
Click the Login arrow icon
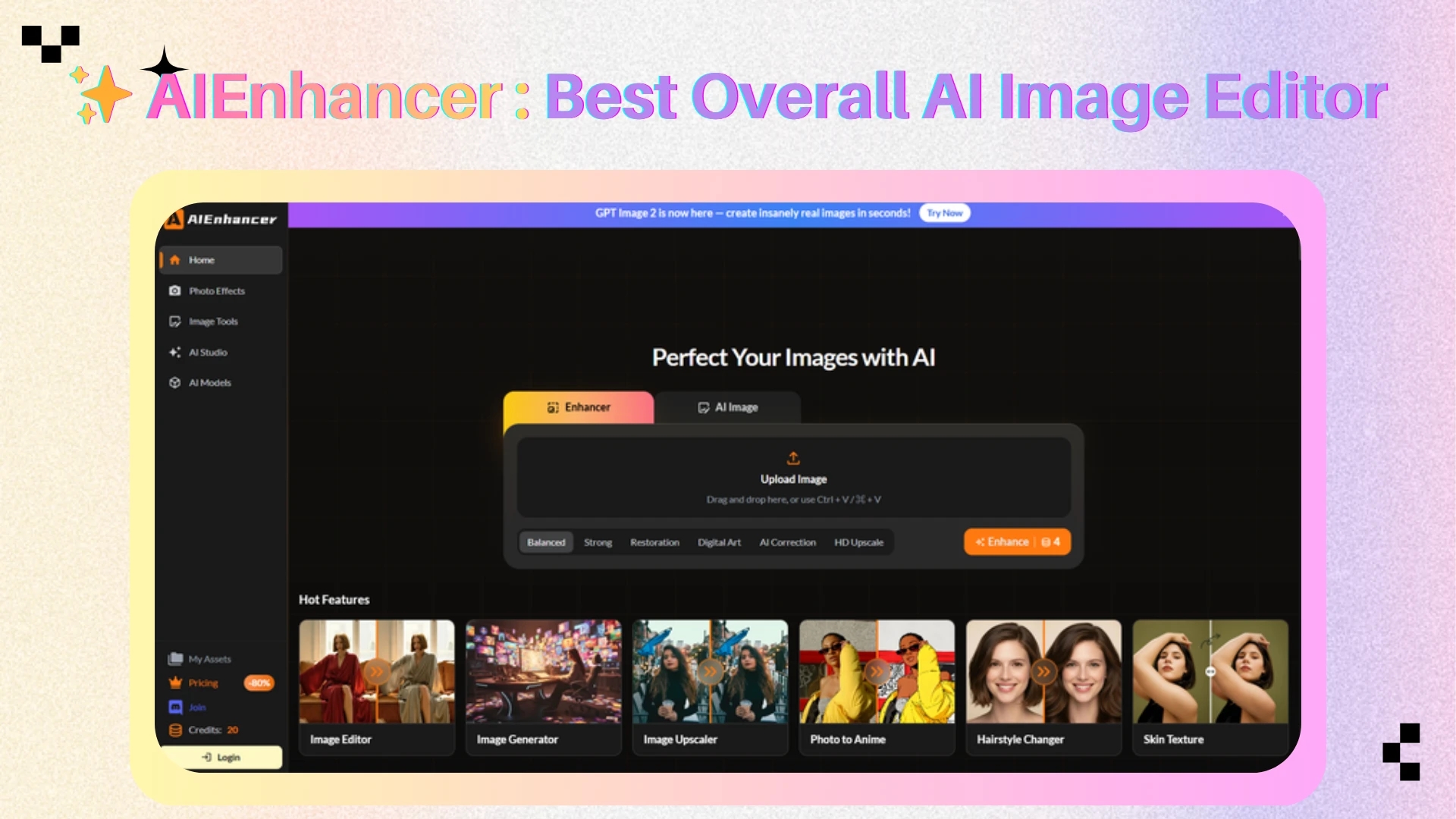pos(207,757)
